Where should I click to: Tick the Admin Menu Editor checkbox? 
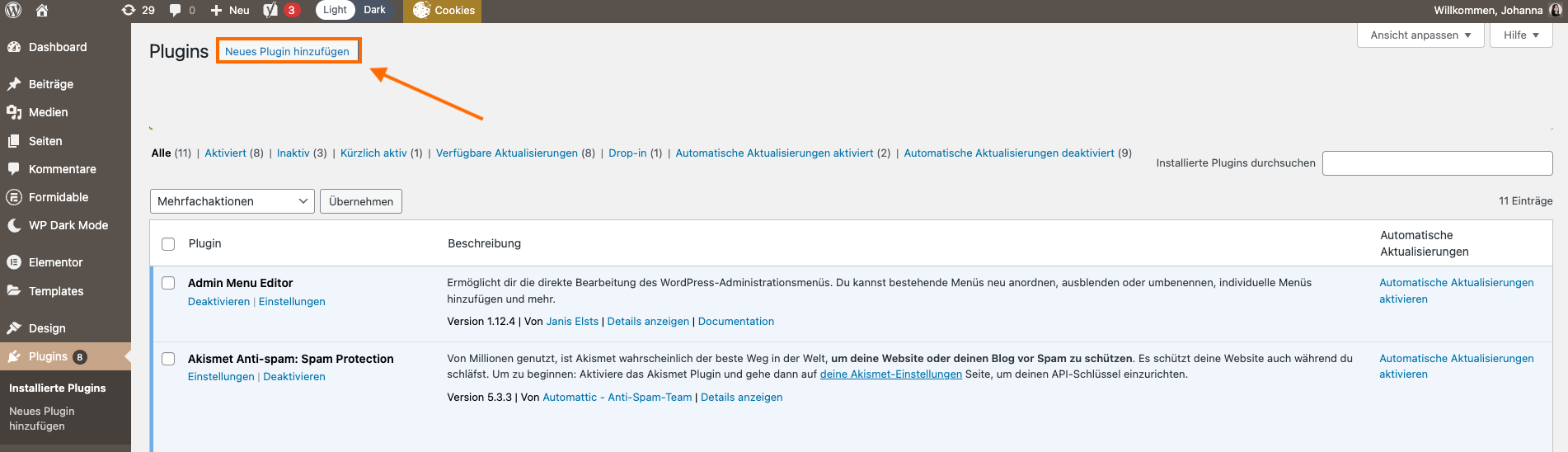(168, 283)
